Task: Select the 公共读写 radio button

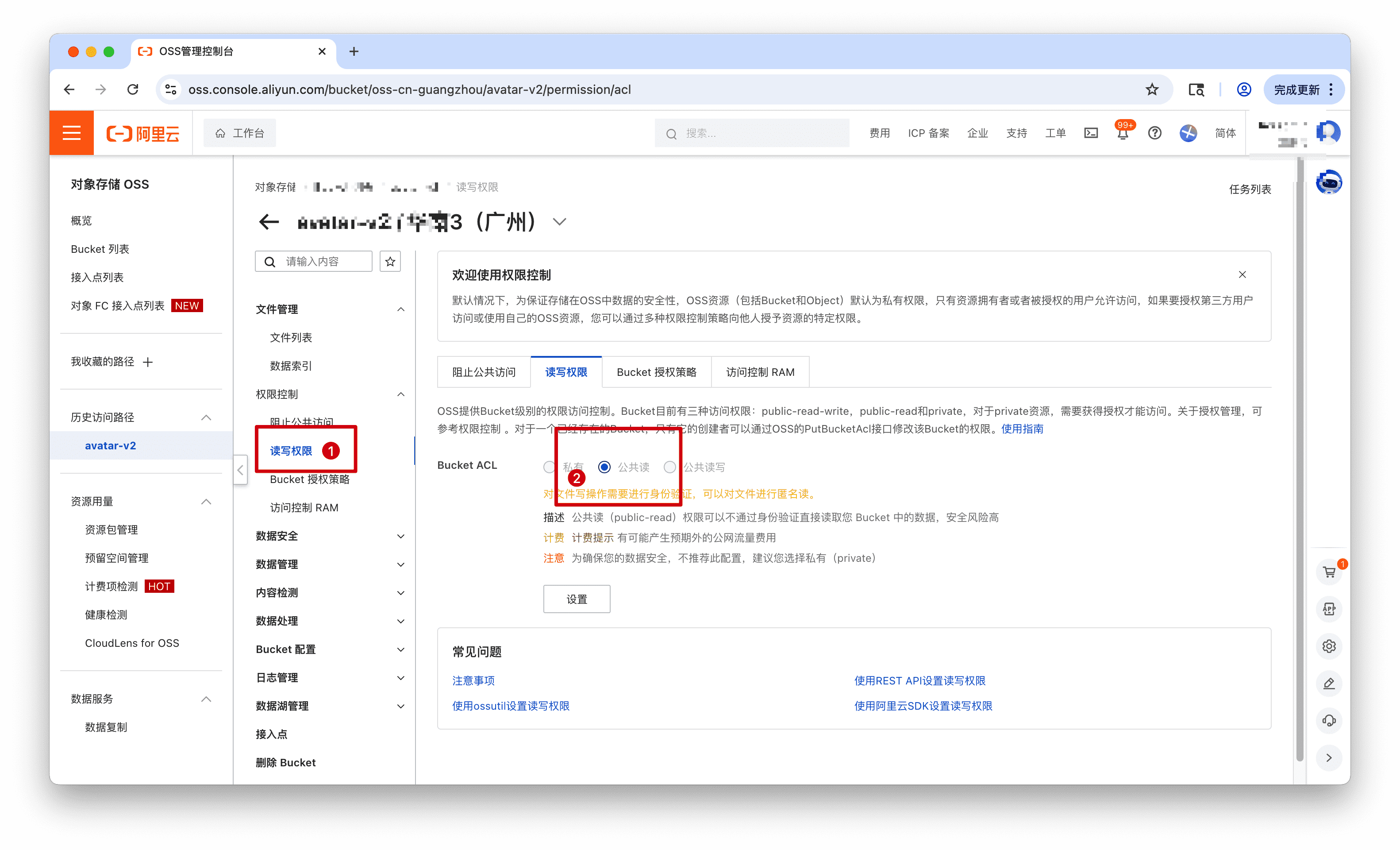Action: click(670, 467)
